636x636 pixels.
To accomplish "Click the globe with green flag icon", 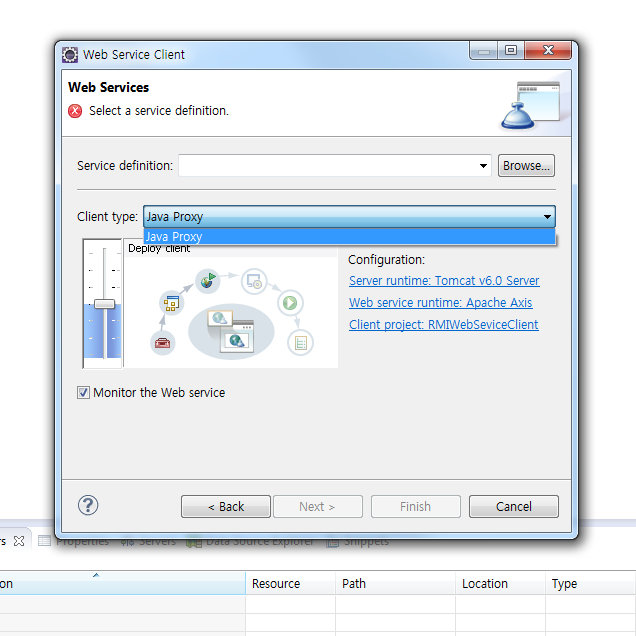I will 208,281.
